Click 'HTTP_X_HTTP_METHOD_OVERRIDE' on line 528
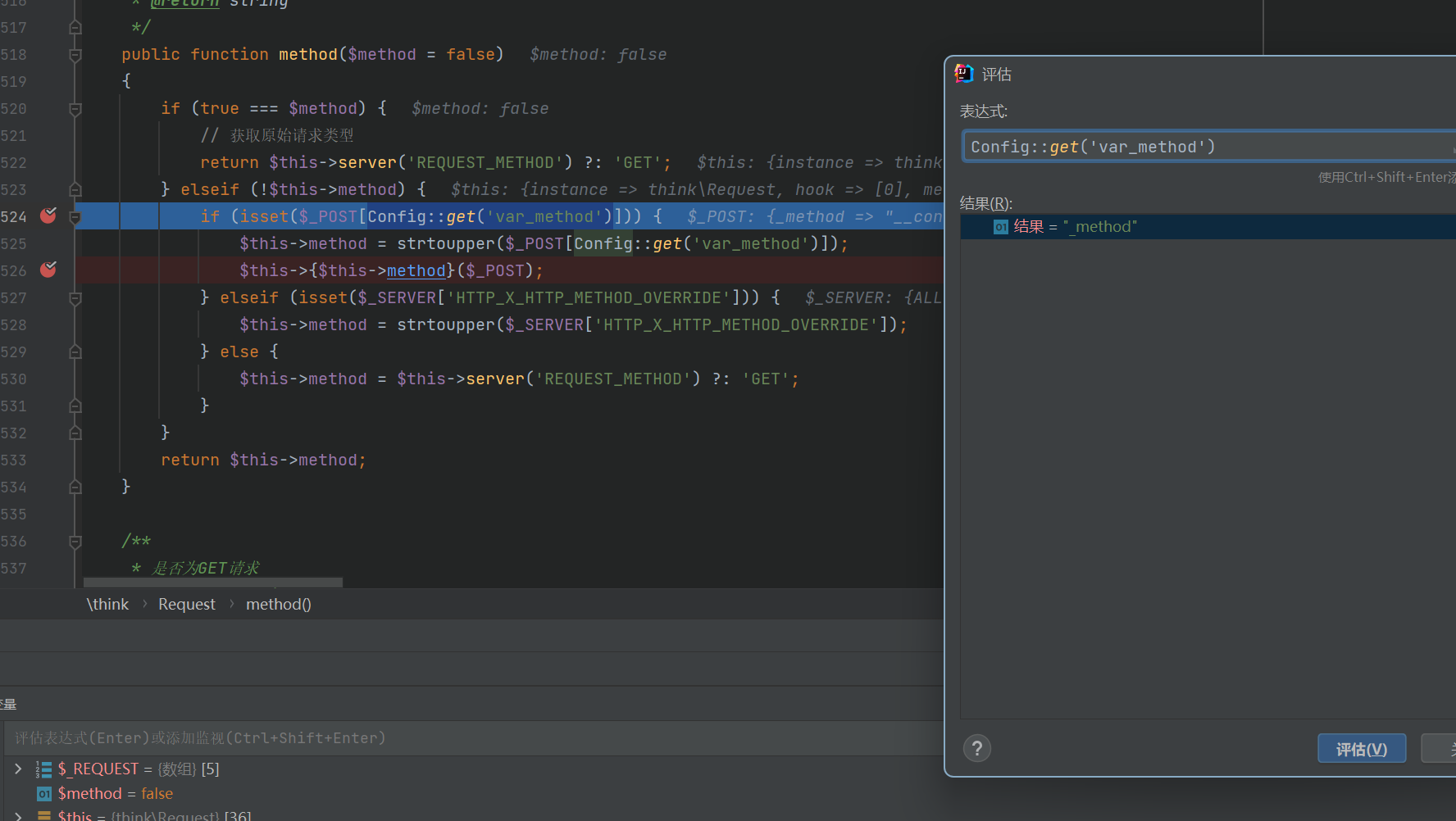Viewport: 1456px width, 821px height. click(x=736, y=325)
